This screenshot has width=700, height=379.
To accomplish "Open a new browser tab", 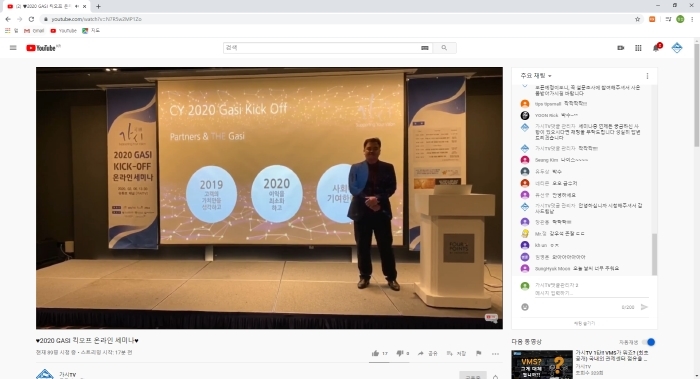I will tap(98, 6).
